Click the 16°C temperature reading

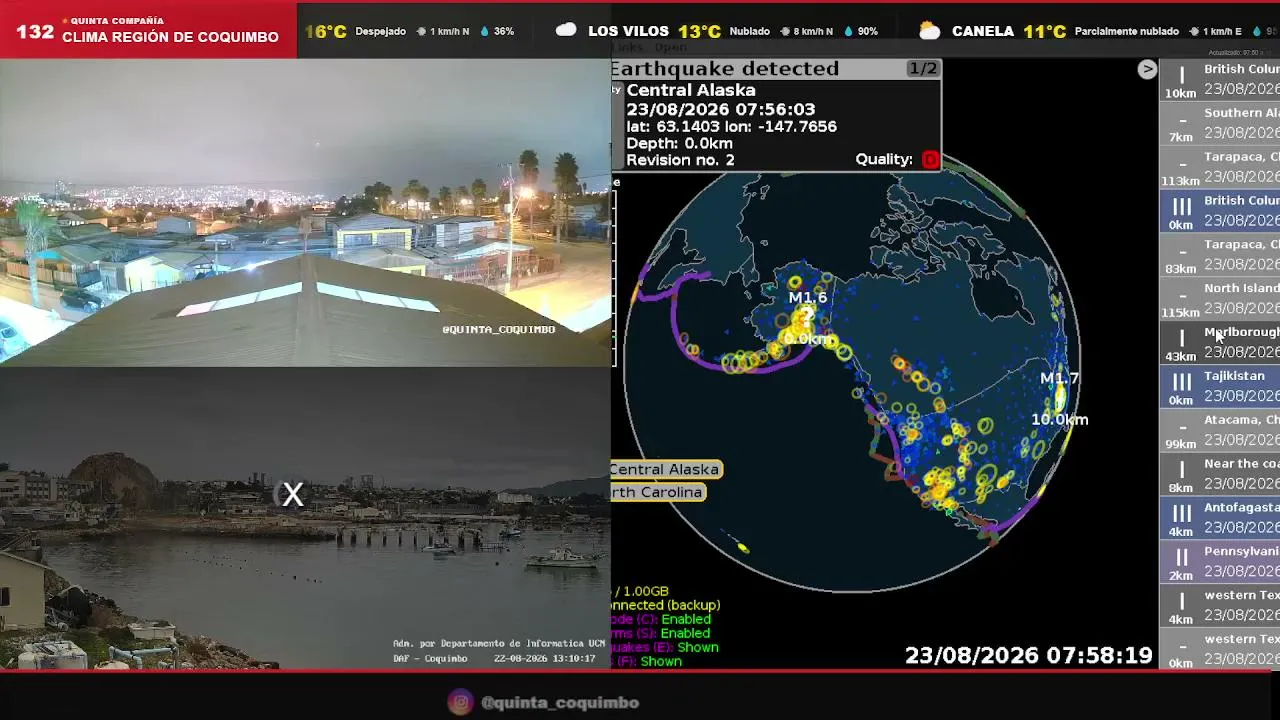click(326, 31)
